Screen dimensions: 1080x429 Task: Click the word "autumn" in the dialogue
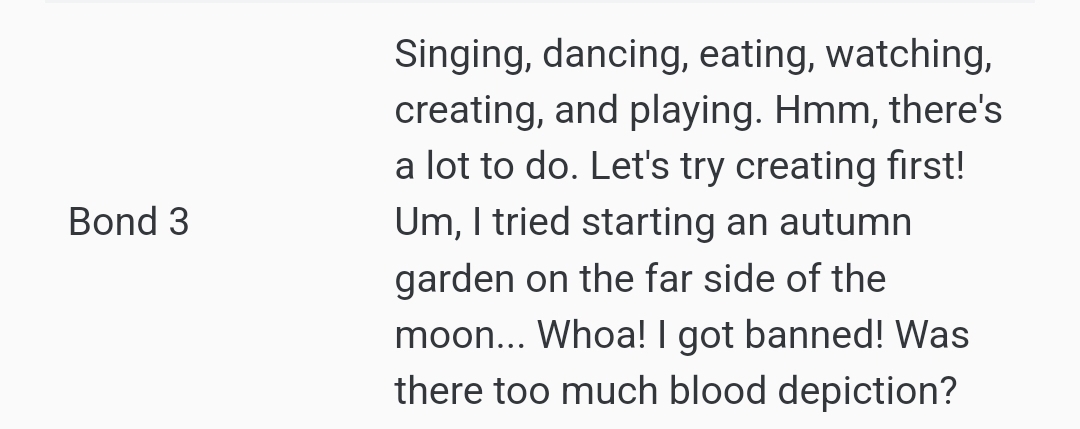click(x=845, y=223)
